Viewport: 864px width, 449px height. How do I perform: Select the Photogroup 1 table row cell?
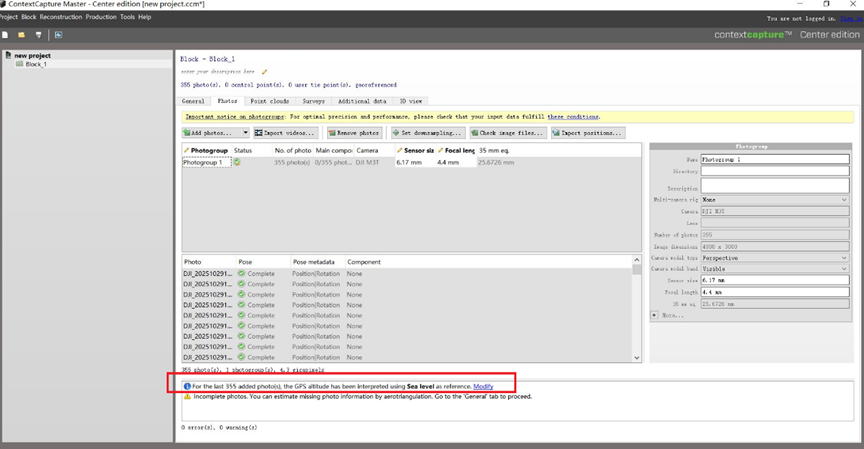coord(207,163)
